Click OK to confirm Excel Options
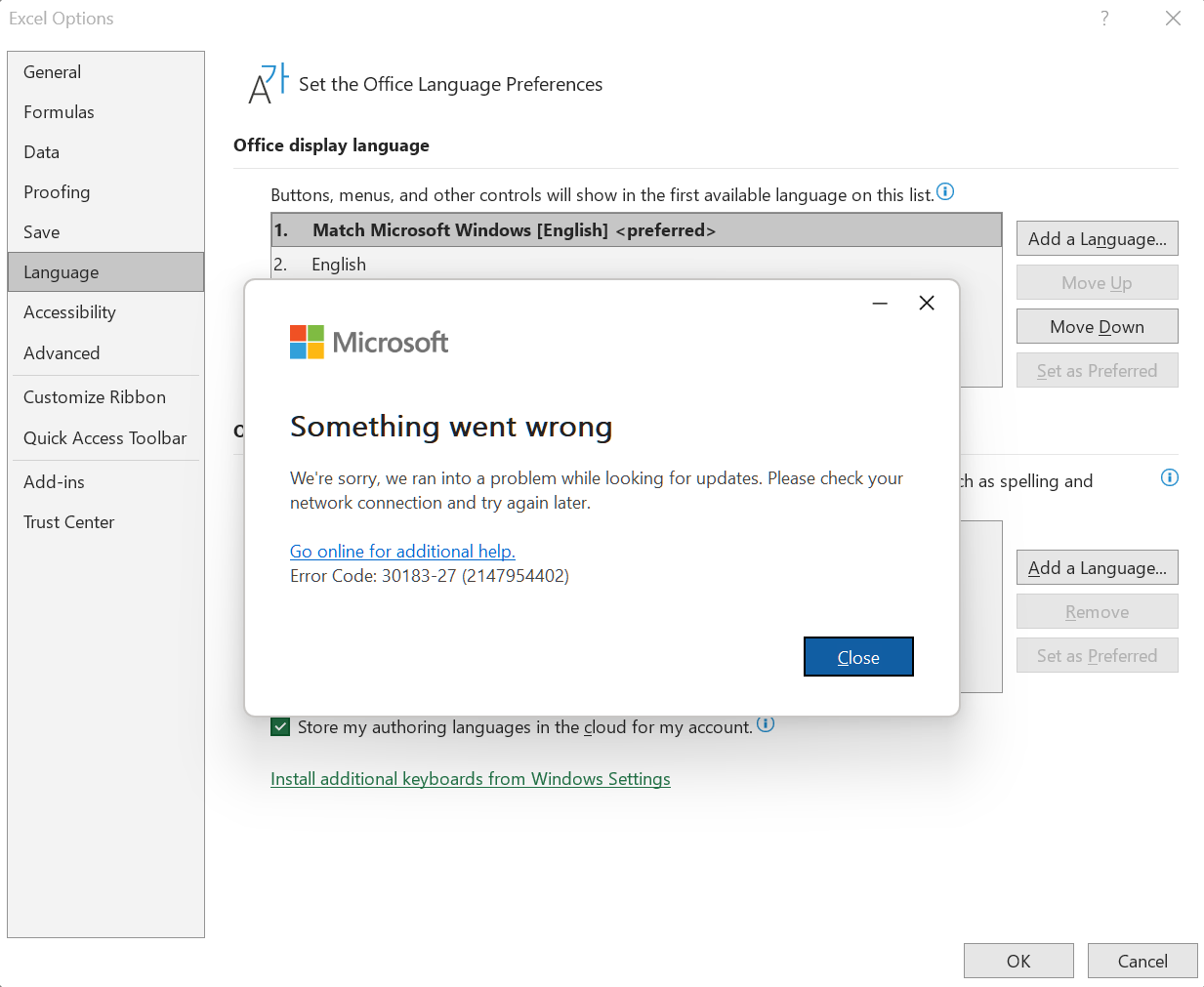The image size is (1204, 987). [1018, 962]
